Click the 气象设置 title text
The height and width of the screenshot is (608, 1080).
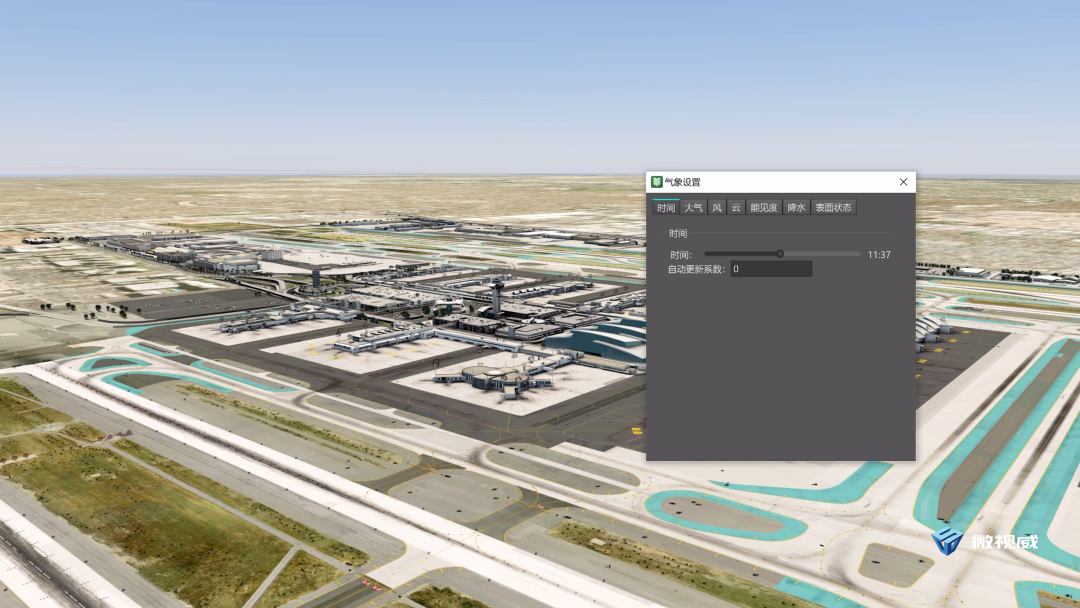[x=683, y=182]
